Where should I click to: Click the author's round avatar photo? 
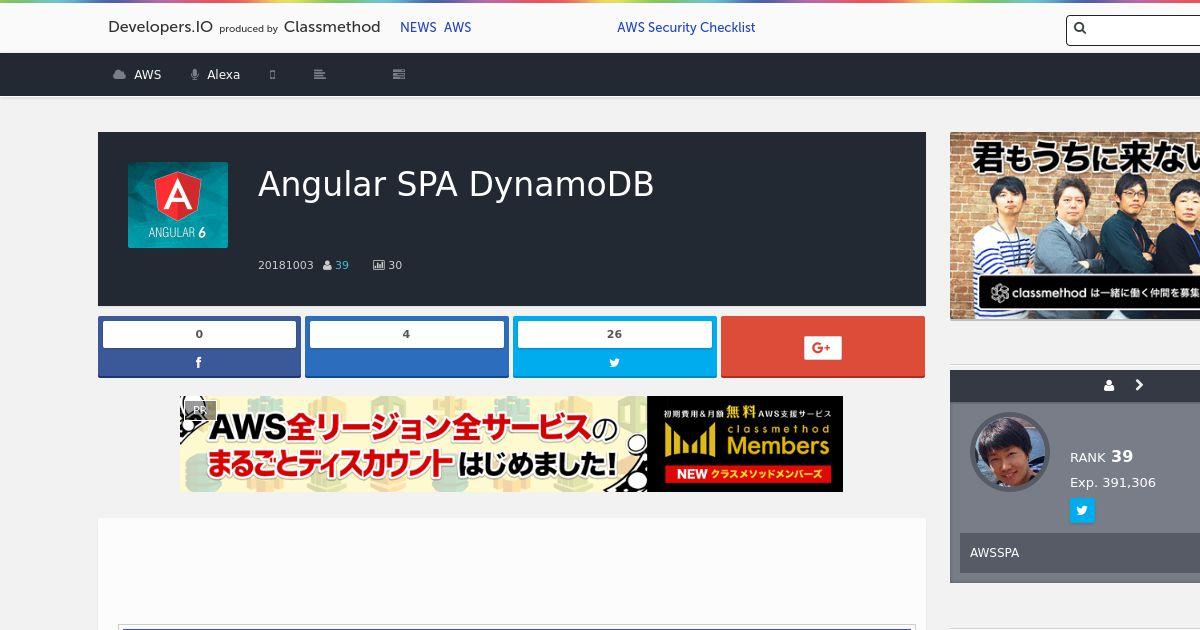[x=1010, y=452]
